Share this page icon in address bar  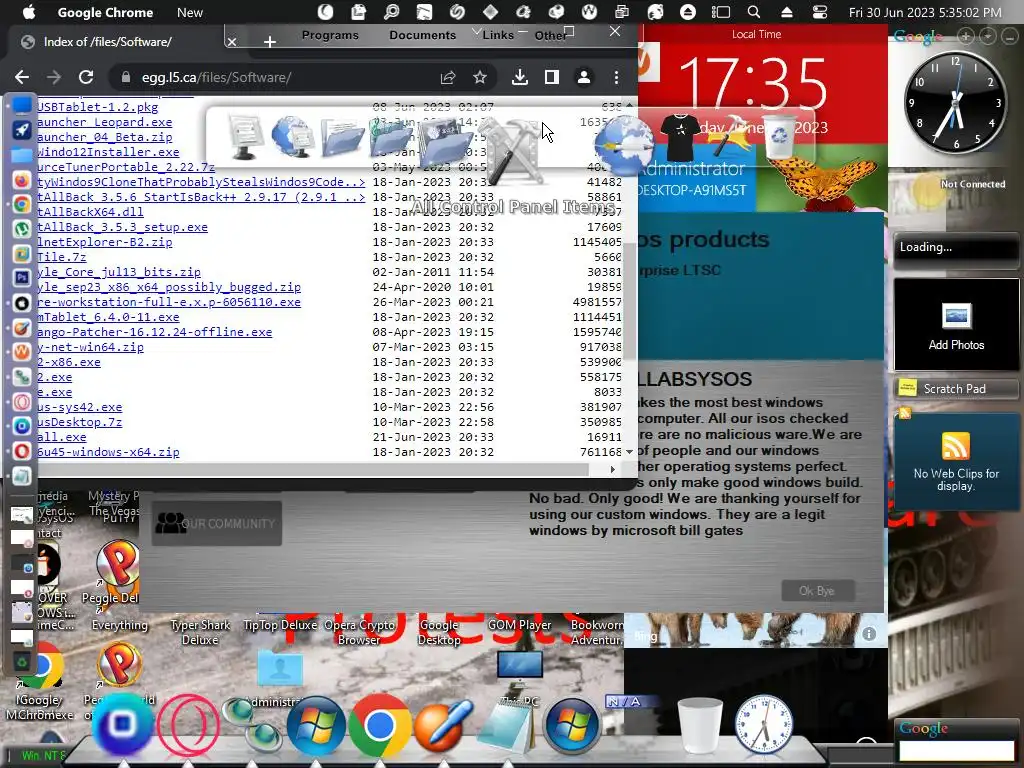point(447,77)
